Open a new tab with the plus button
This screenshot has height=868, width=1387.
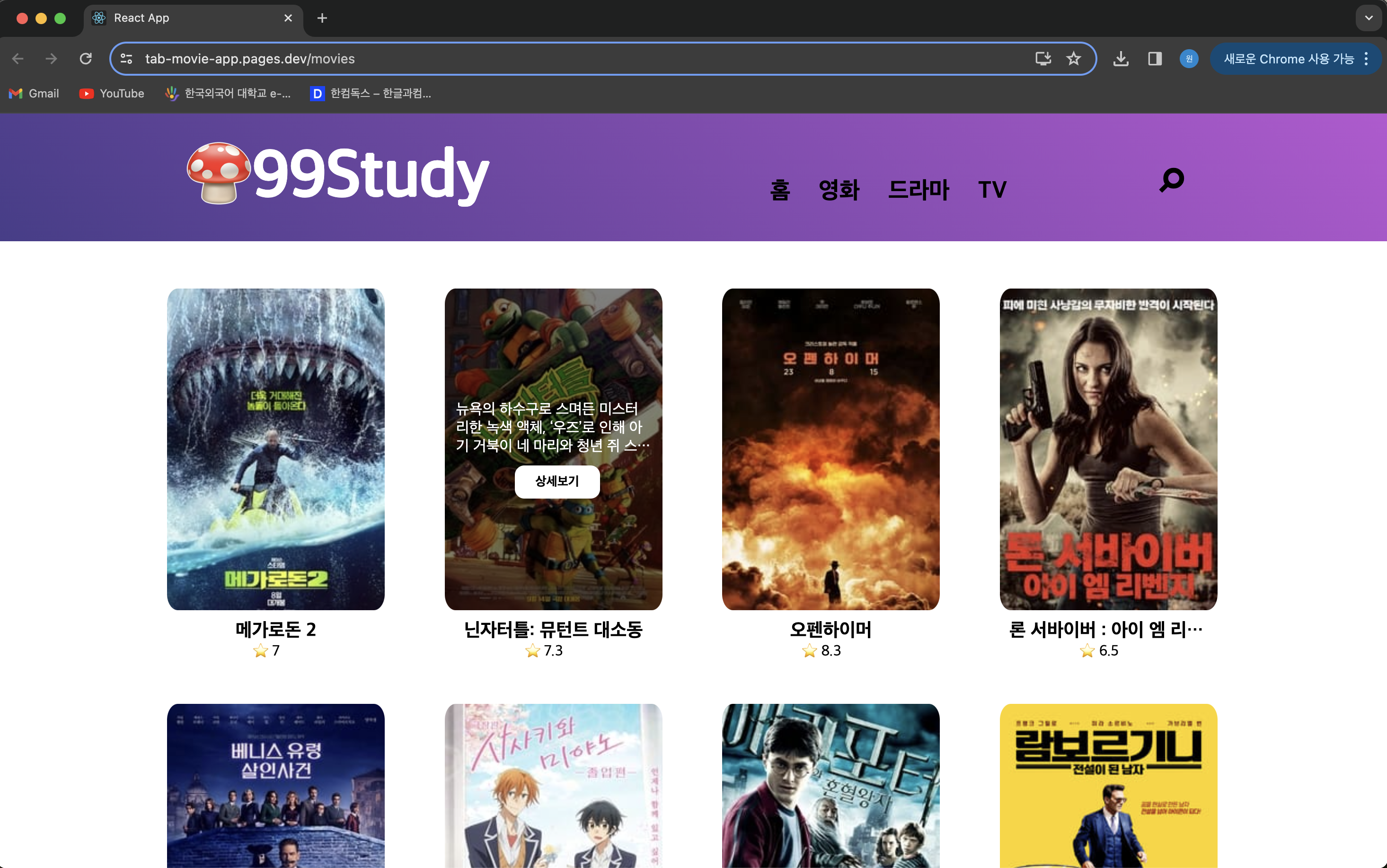[x=322, y=18]
